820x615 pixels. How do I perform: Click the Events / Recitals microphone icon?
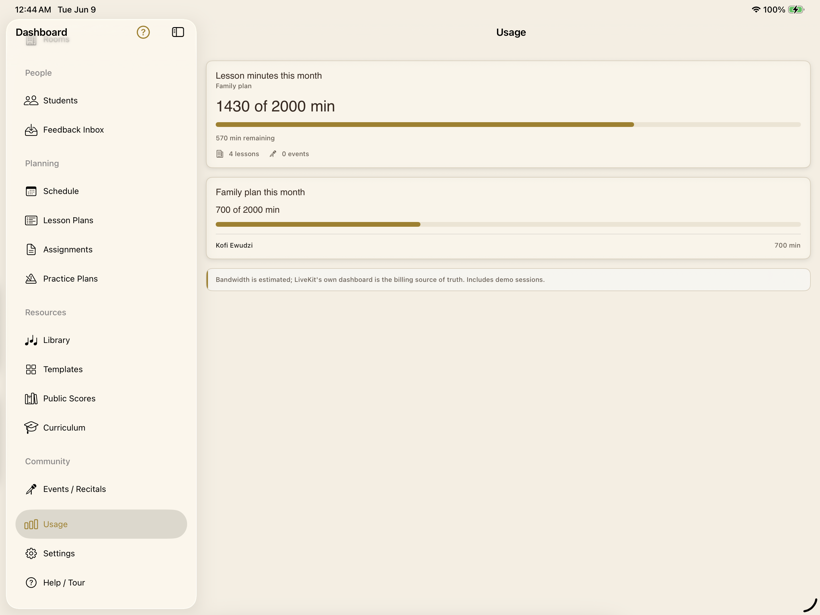tap(31, 489)
